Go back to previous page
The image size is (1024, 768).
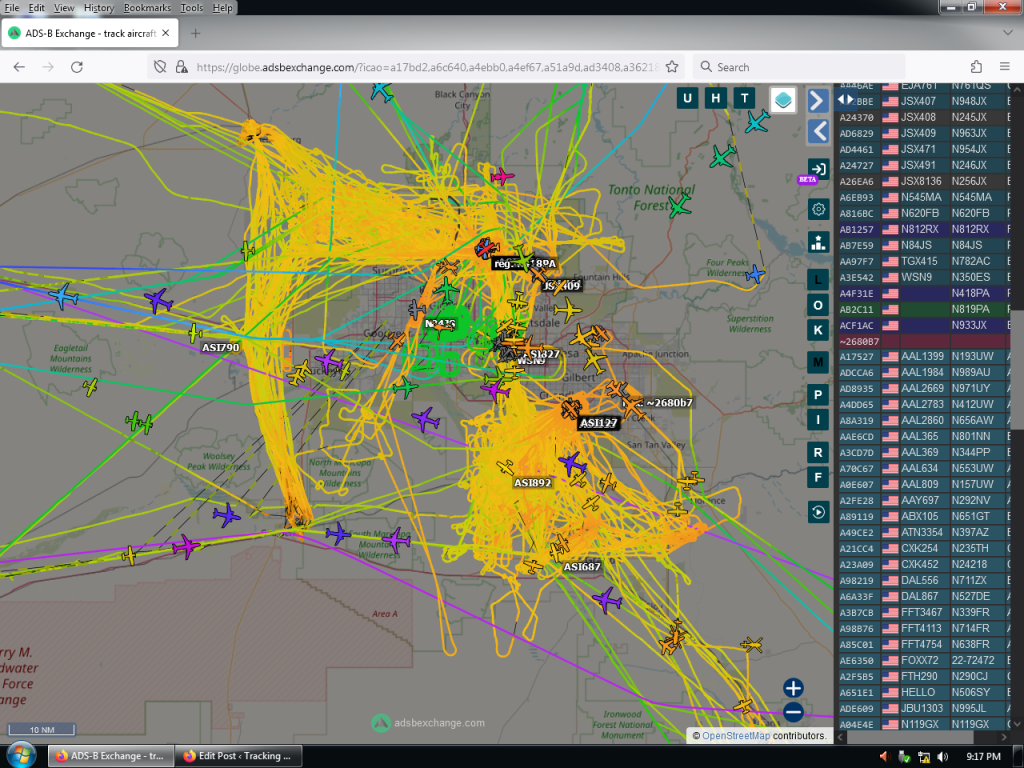click(x=19, y=67)
